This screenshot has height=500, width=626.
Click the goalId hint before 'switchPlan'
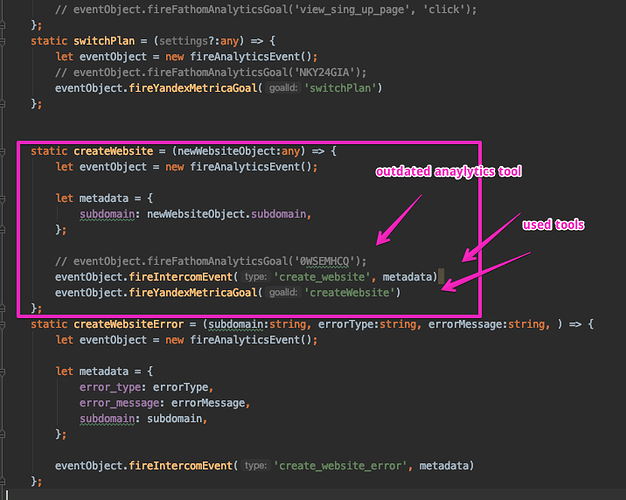click(283, 88)
